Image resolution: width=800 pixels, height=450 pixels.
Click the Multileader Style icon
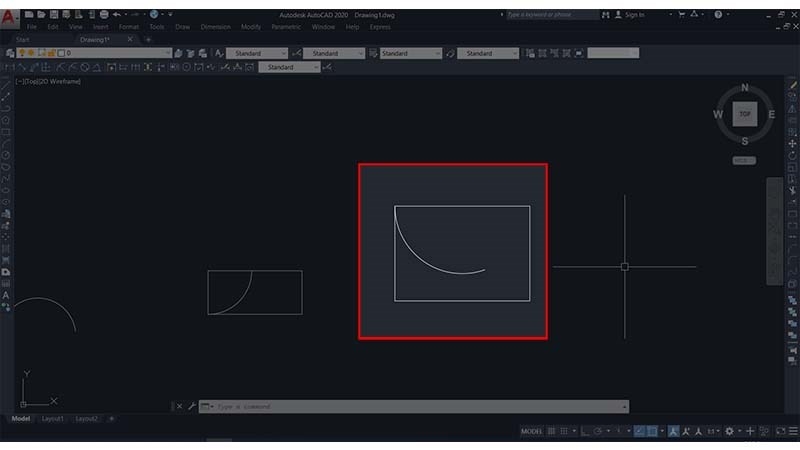450,53
